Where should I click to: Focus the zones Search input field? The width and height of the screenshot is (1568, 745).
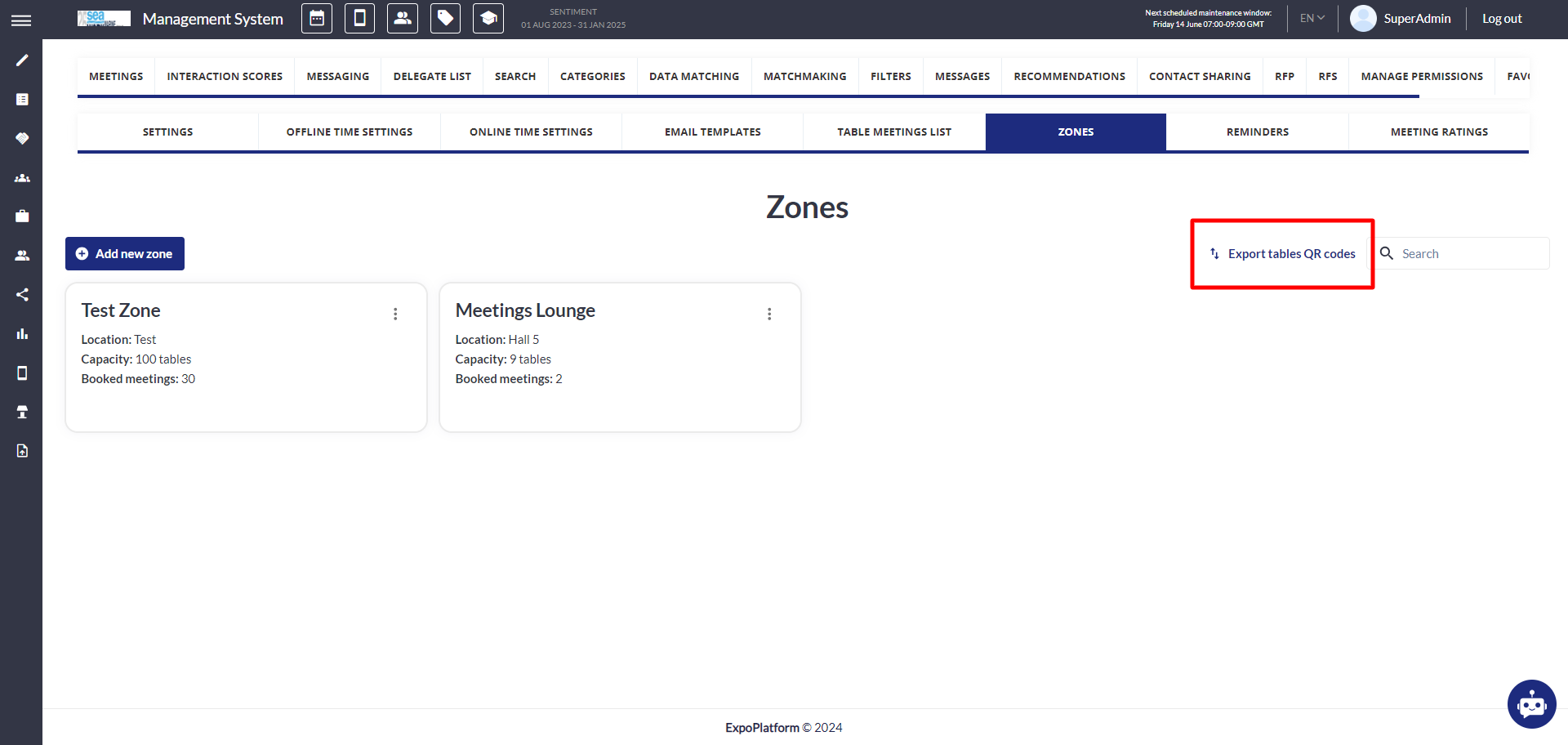1470,254
